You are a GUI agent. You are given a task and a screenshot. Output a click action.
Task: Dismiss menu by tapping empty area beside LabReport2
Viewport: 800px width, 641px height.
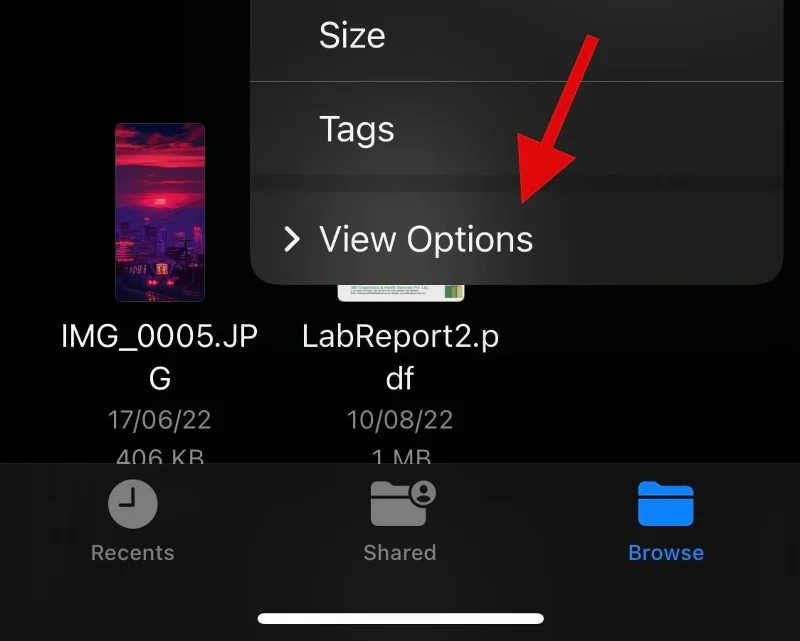(648, 373)
